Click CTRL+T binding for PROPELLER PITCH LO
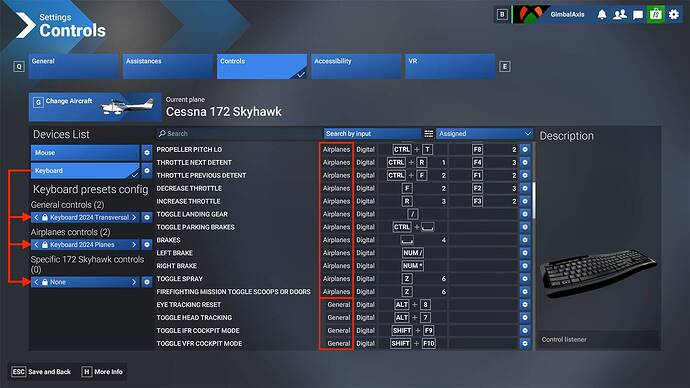Image resolution: width=690 pixels, height=388 pixels. pos(412,150)
